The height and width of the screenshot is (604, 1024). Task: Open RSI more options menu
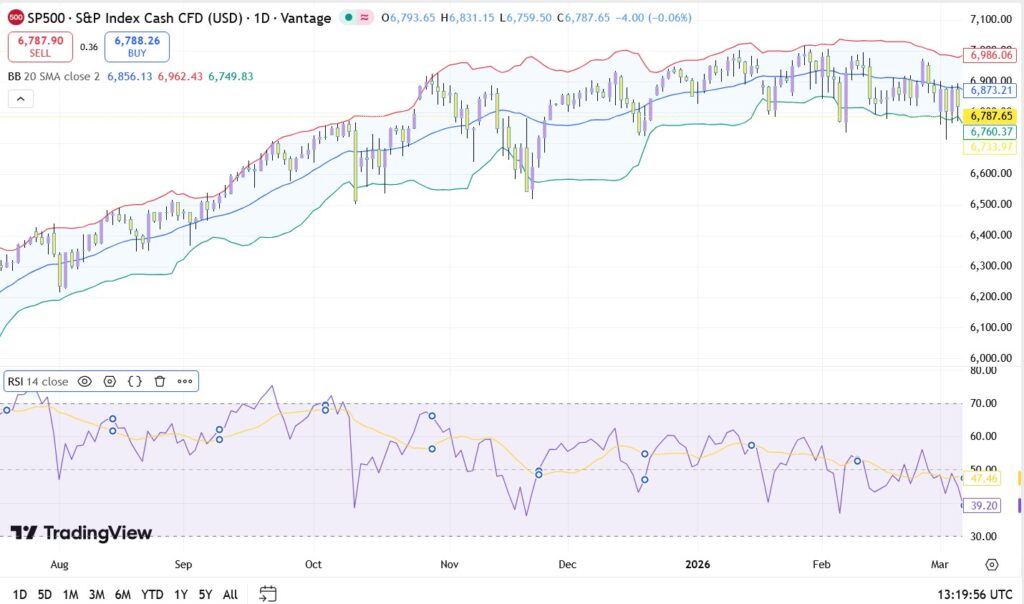(x=185, y=381)
